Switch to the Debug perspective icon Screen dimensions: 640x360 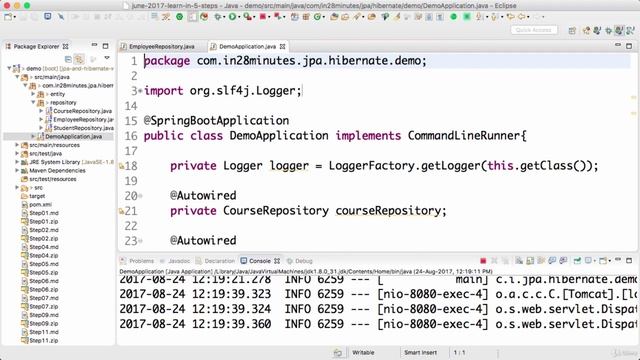tap(608, 30)
